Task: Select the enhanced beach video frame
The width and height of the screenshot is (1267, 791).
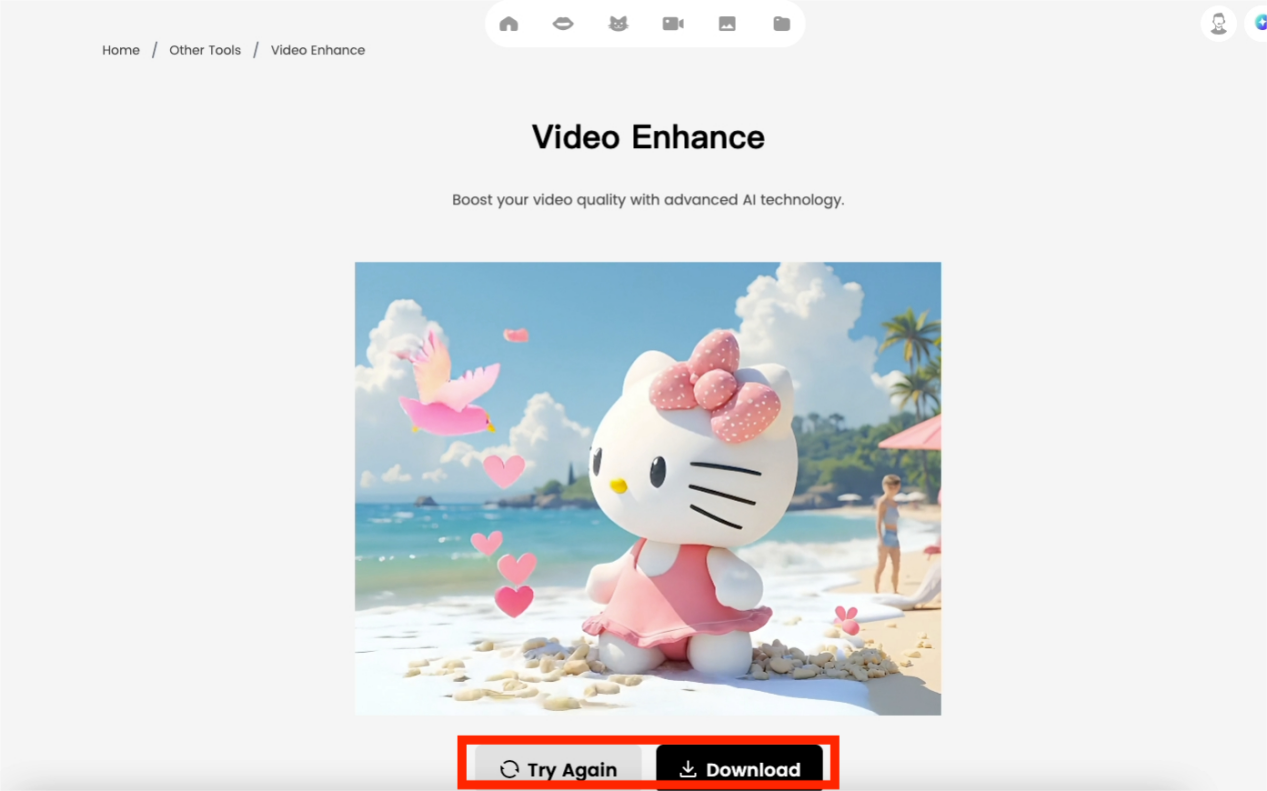Action: 647,487
